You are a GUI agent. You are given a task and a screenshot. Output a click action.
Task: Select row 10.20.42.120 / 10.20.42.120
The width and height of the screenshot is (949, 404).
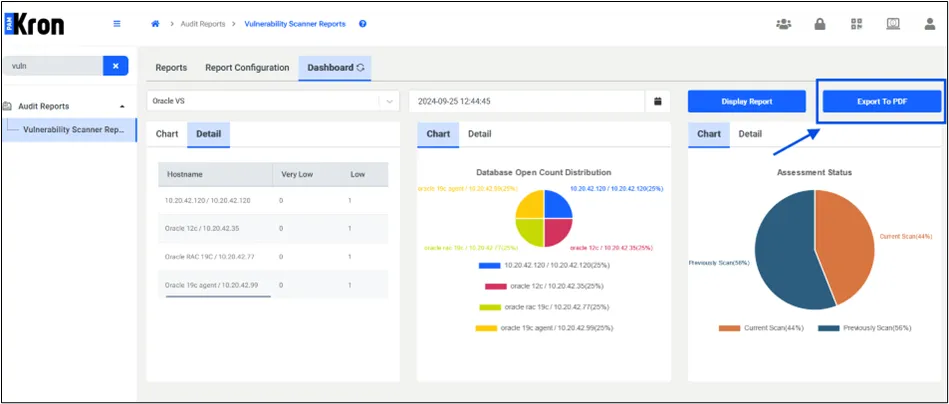click(x=274, y=200)
